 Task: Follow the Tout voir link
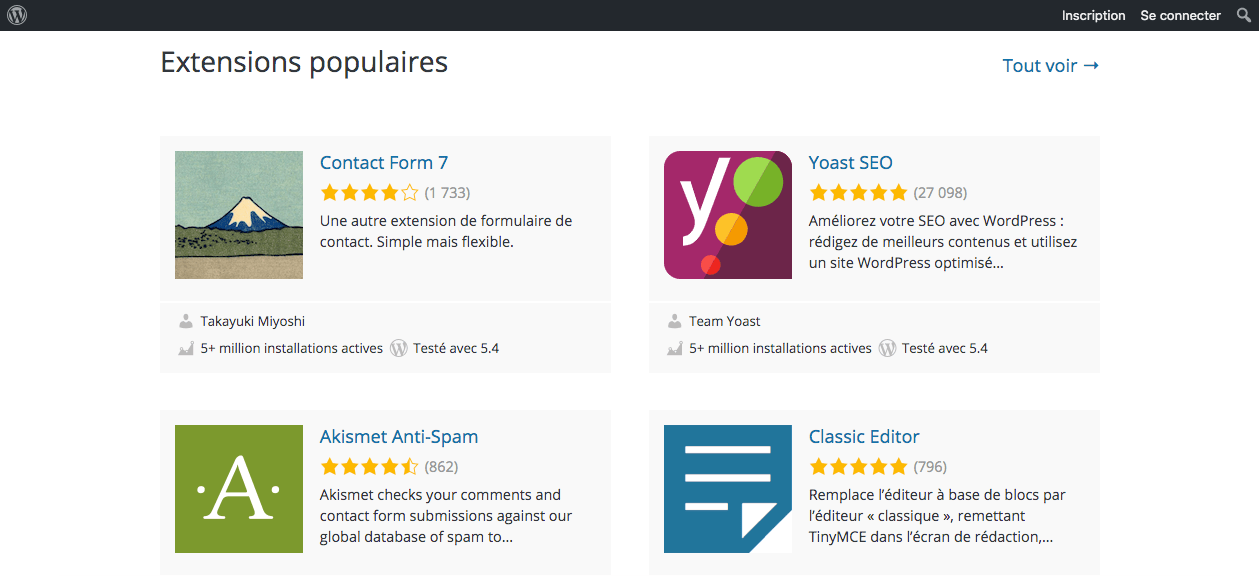pos(1051,65)
